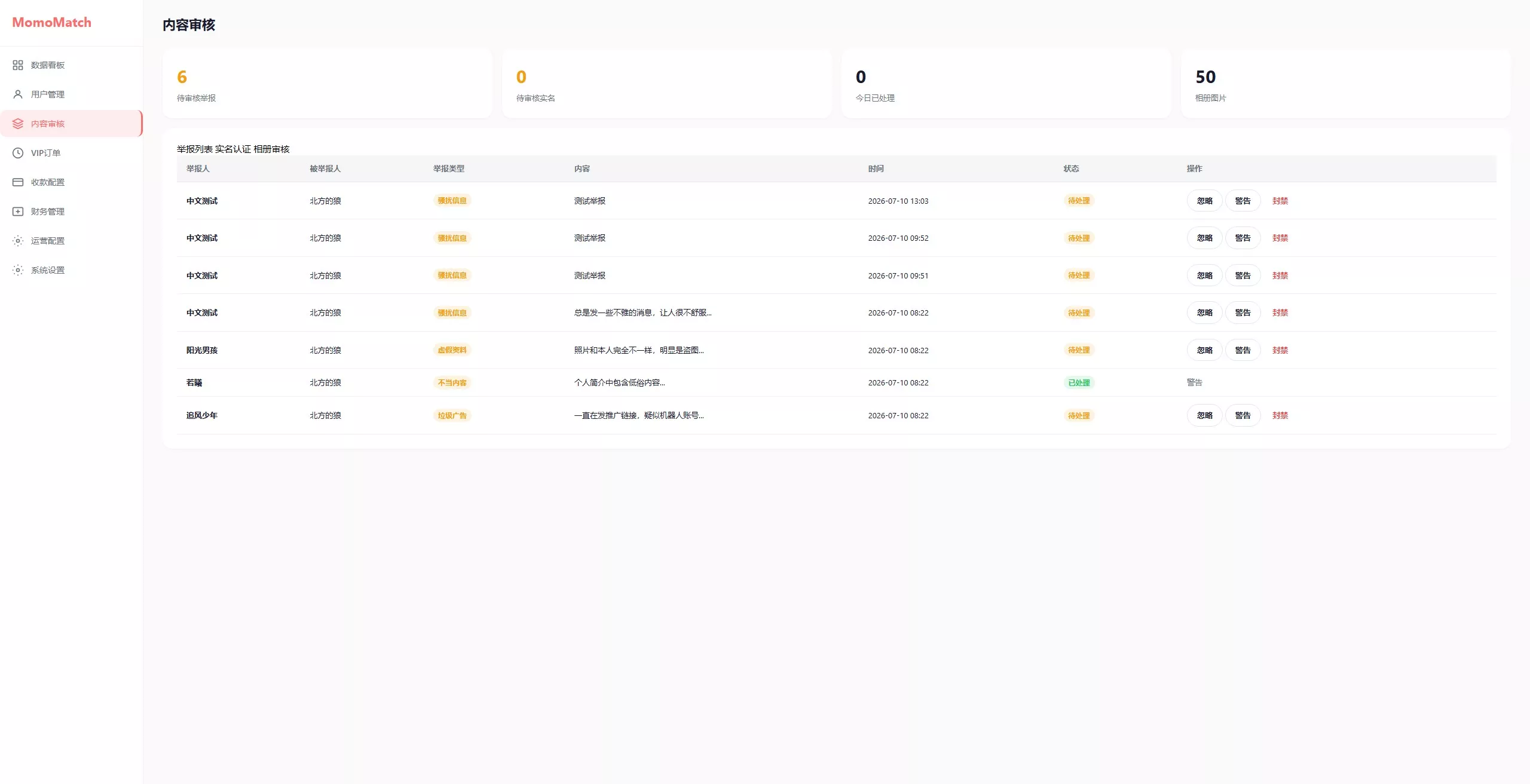The width and height of the screenshot is (1530, 784).
Task: Click the layers icon beside 内容审核
Action: (x=18, y=124)
